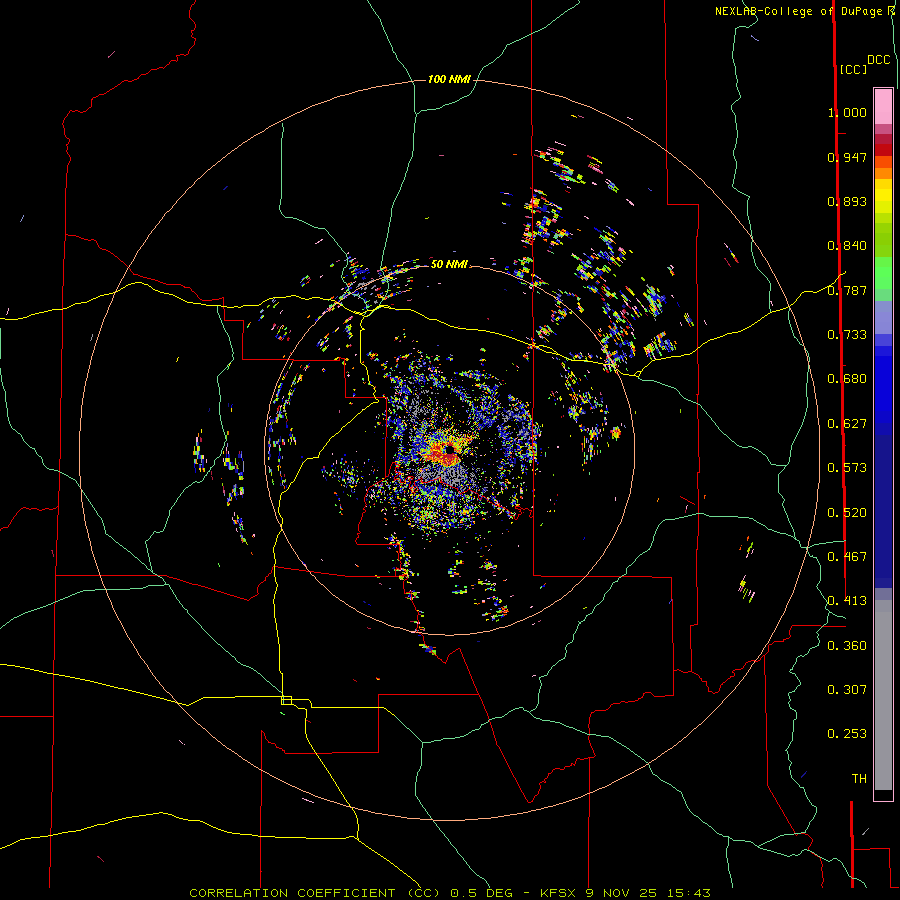Click the 0.947 scale value

point(847,157)
